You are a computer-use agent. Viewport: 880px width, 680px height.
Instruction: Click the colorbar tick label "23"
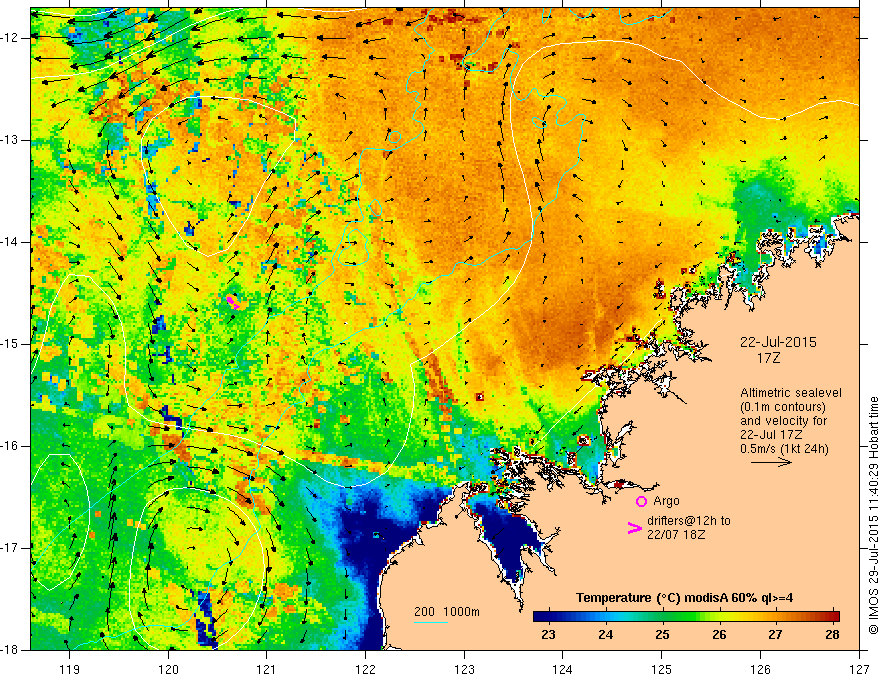click(548, 635)
